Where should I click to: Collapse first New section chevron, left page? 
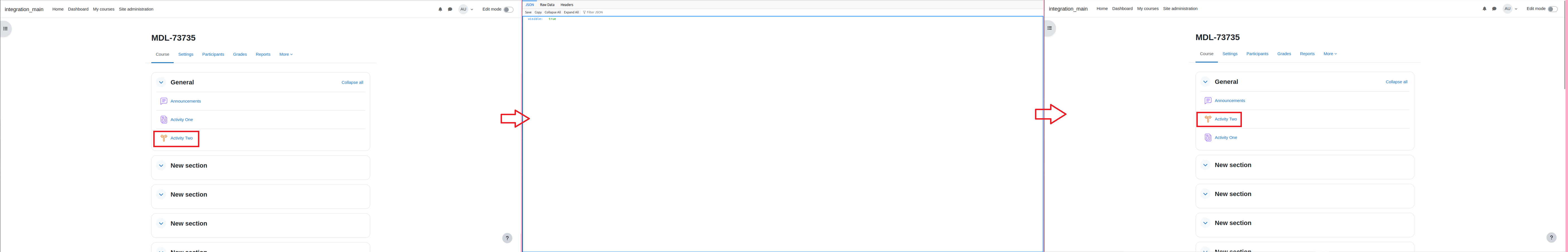[161, 165]
